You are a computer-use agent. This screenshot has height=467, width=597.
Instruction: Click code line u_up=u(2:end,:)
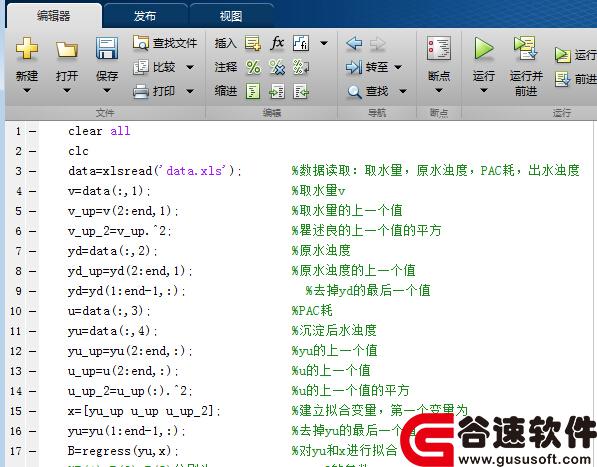point(123,371)
